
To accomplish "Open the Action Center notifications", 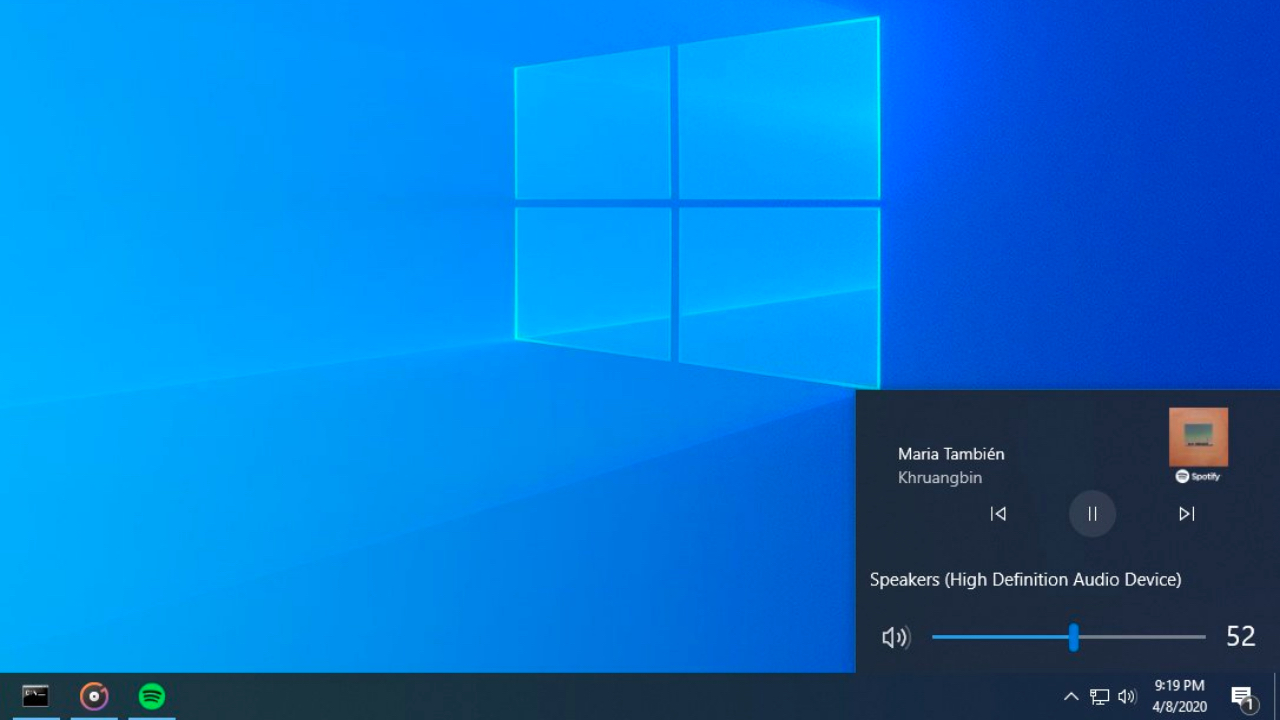I will point(1242,697).
